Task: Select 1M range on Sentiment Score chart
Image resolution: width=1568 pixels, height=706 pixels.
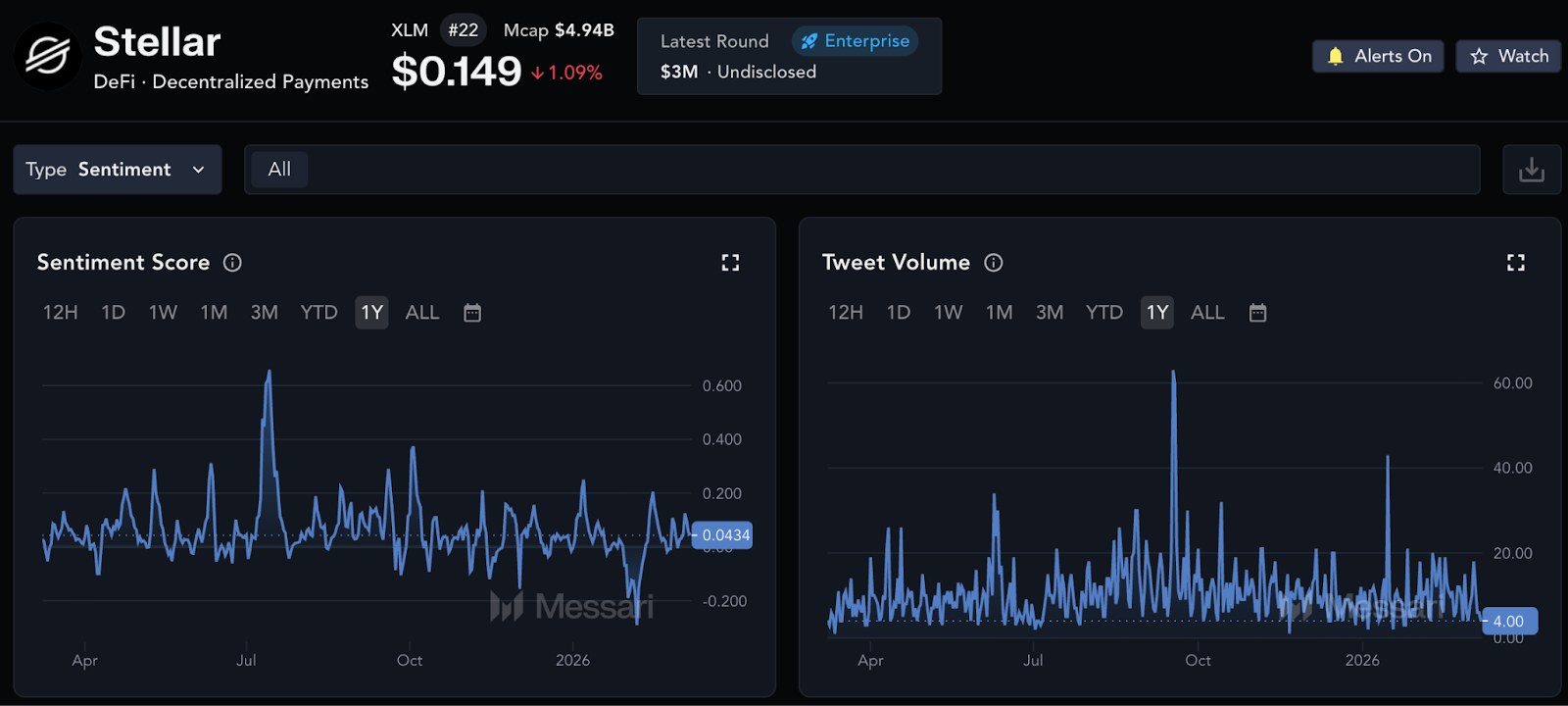Action: coord(214,313)
